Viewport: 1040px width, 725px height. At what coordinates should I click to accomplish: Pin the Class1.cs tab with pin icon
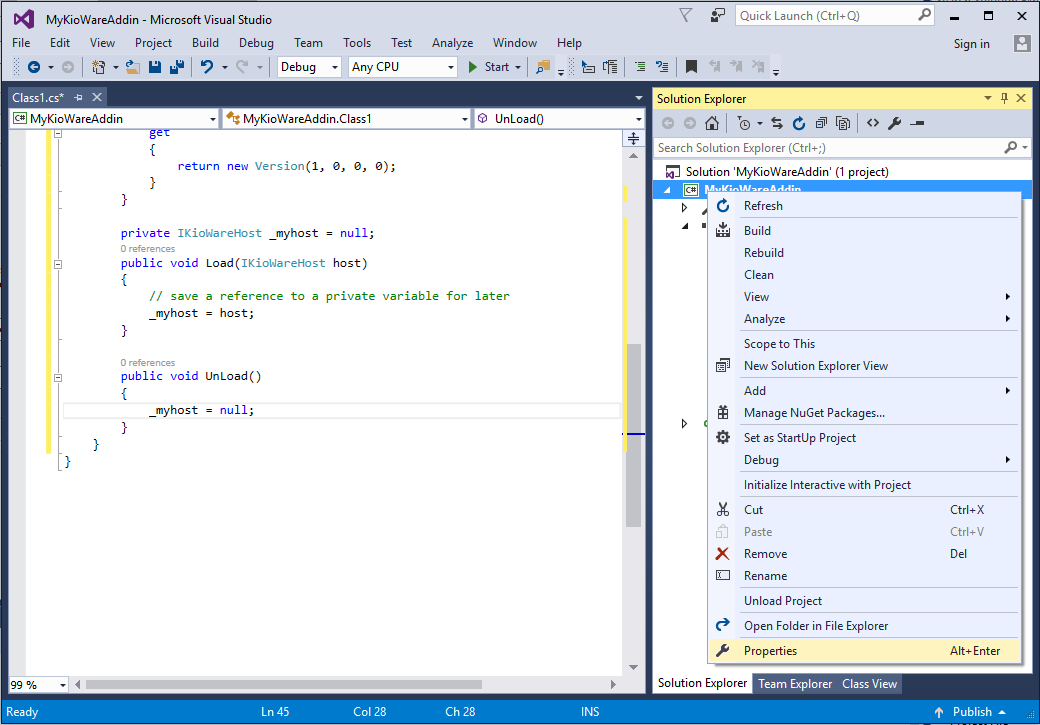pyautogui.click(x=78, y=98)
